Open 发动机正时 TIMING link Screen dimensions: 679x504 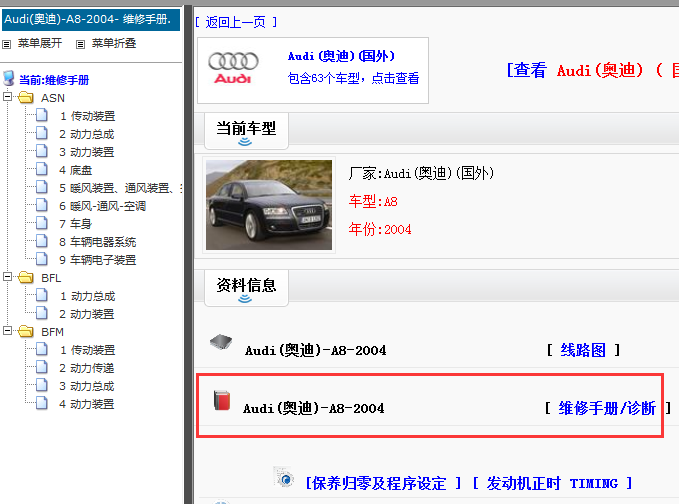(552, 483)
